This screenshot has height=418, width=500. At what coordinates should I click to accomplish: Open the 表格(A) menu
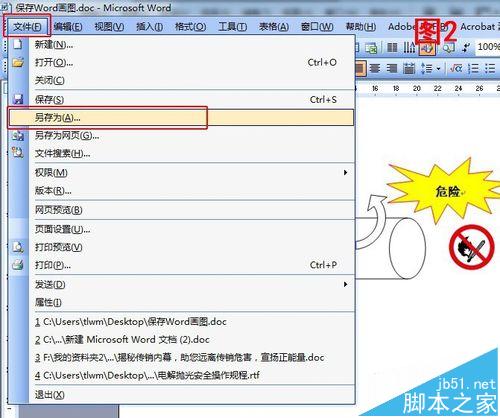pyautogui.click(x=274, y=26)
